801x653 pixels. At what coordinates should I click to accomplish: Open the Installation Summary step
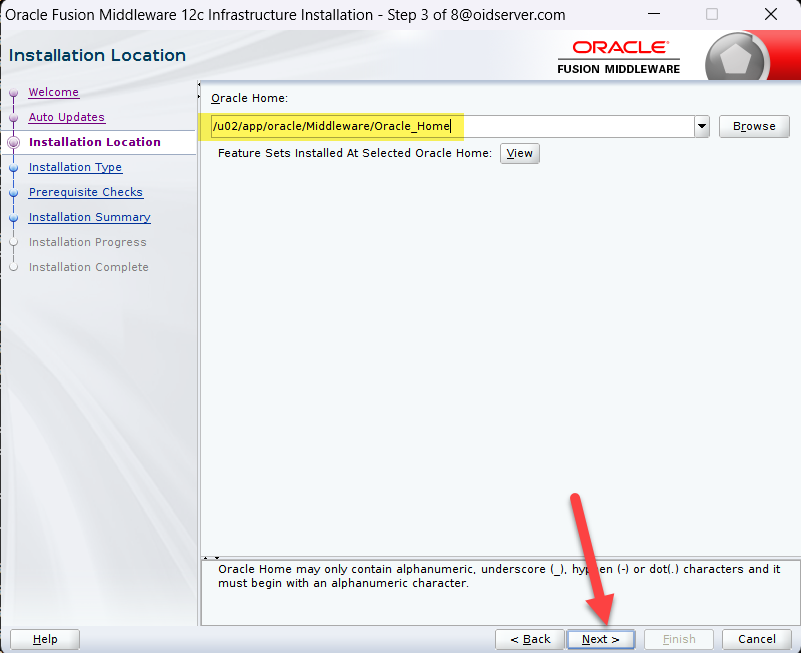click(89, 217)
